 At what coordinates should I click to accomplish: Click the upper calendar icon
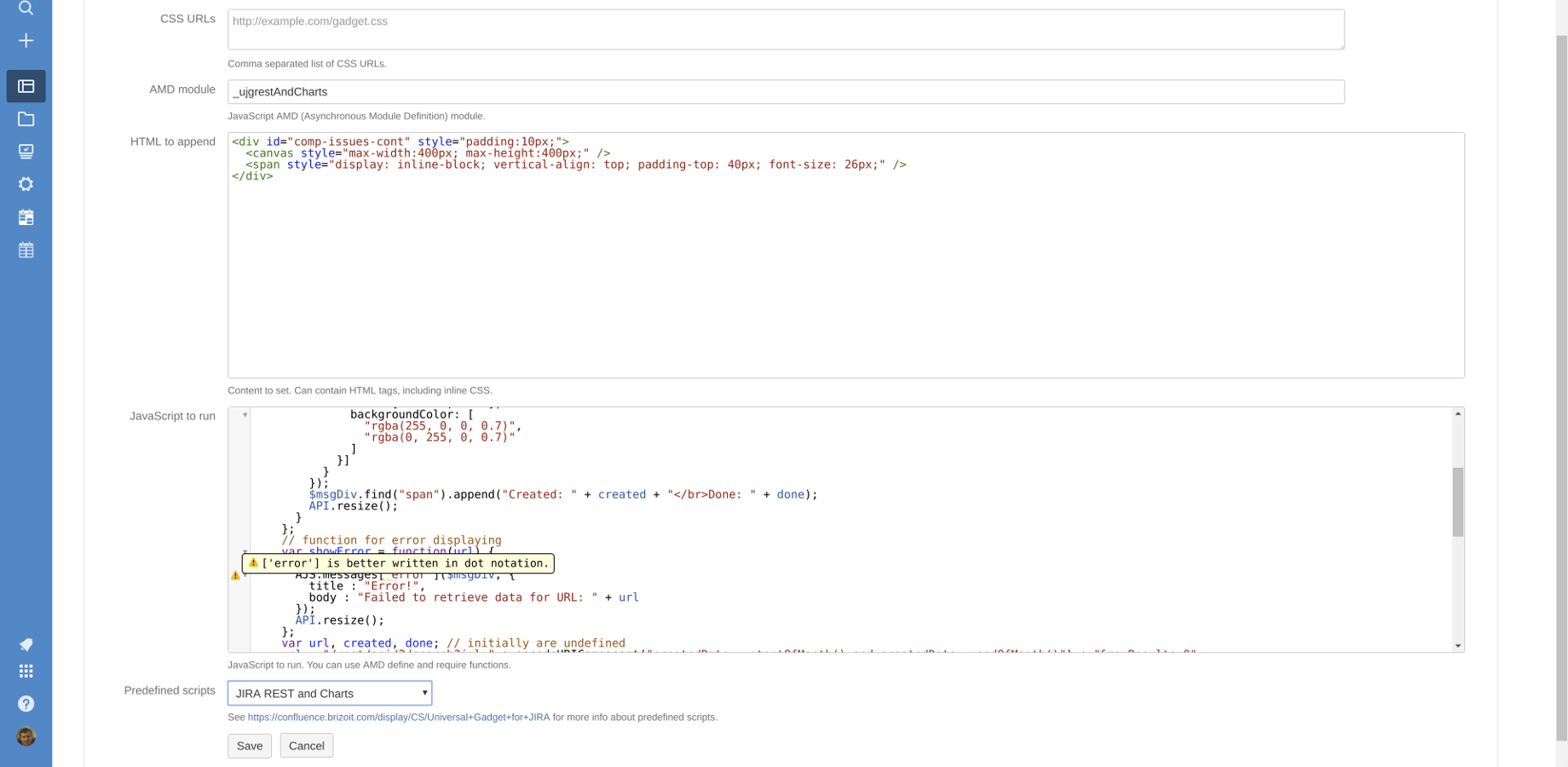click(26, 217)
